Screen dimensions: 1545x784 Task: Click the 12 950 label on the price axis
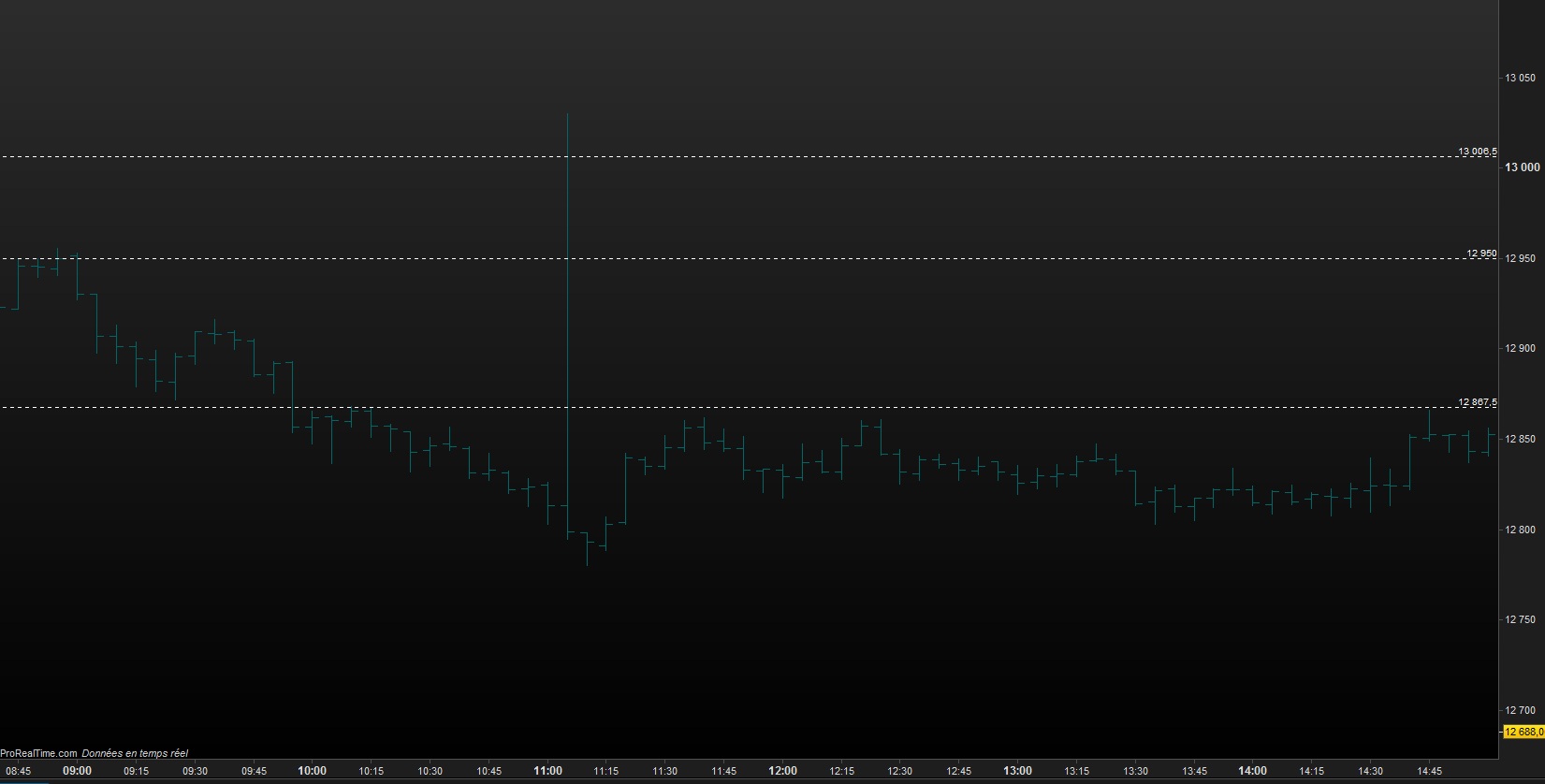pos(1520,258)
